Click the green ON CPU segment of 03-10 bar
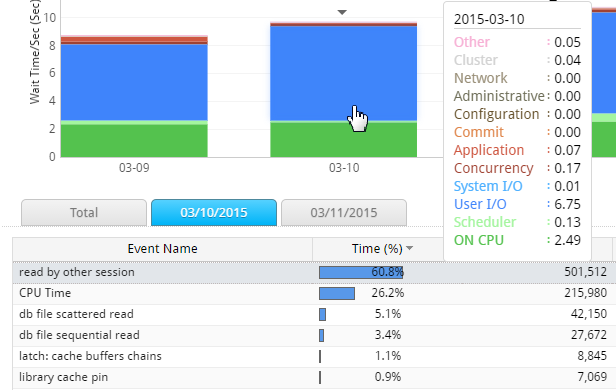The width and height of the screenshot is (616, 390). point(343,140)
